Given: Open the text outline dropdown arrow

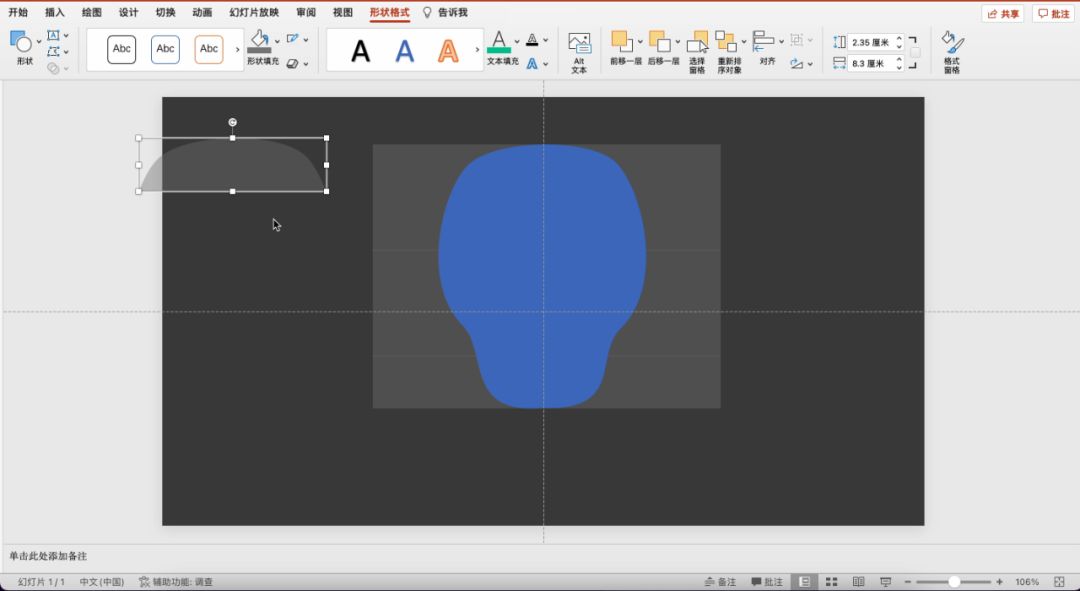Looking at the screenshot, I should click(x=546, y=40).
